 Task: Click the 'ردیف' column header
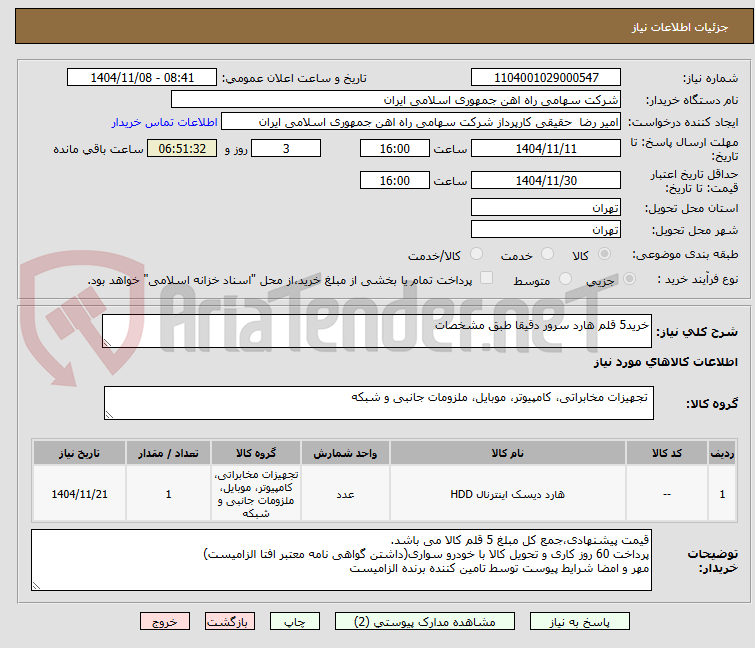tap(722, 453)
